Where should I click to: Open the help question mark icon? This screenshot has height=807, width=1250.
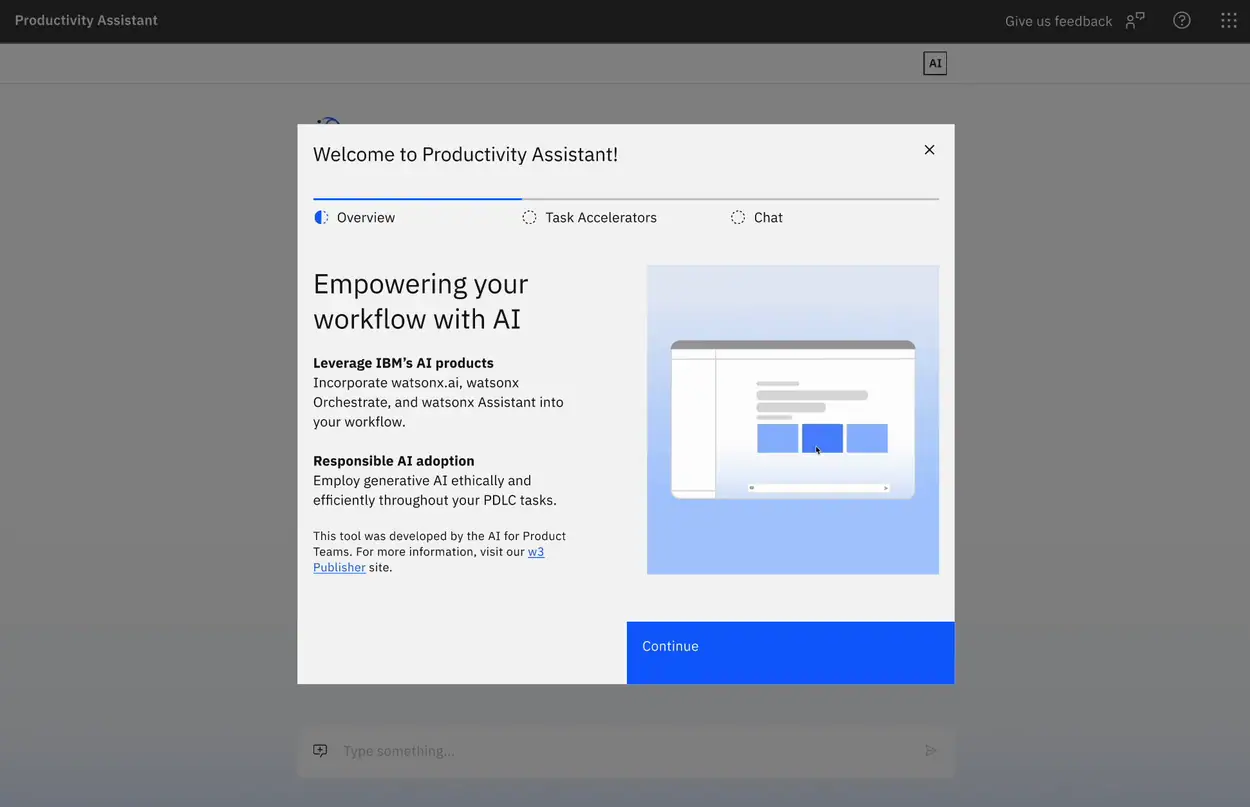(x=1182, y=21)
